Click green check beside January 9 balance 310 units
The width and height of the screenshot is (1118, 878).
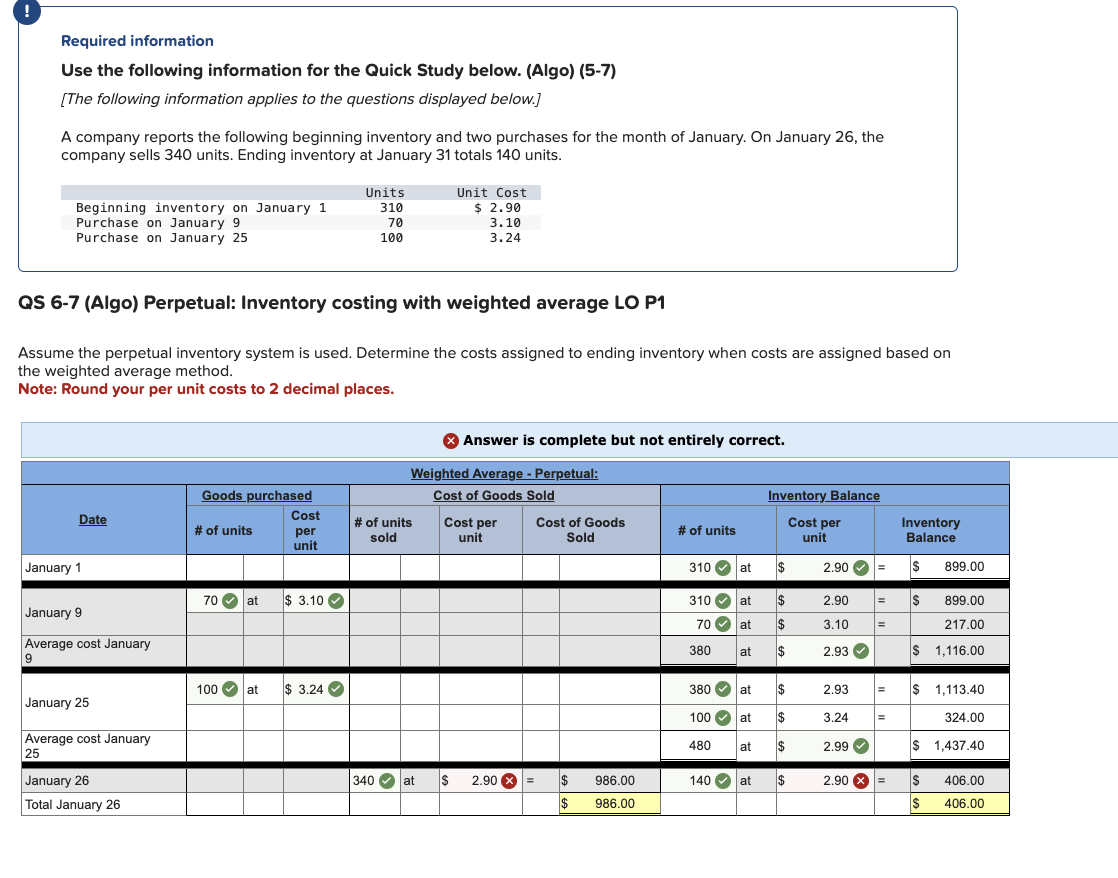(x=723, y=601)
